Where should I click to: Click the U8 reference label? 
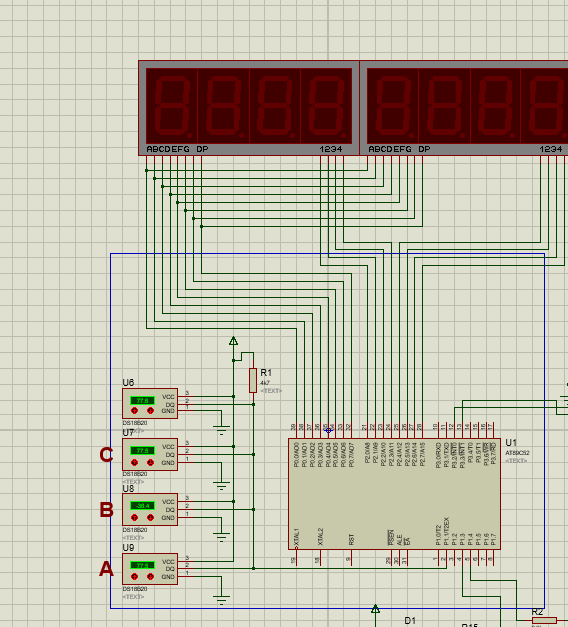[x=128, y=489]
